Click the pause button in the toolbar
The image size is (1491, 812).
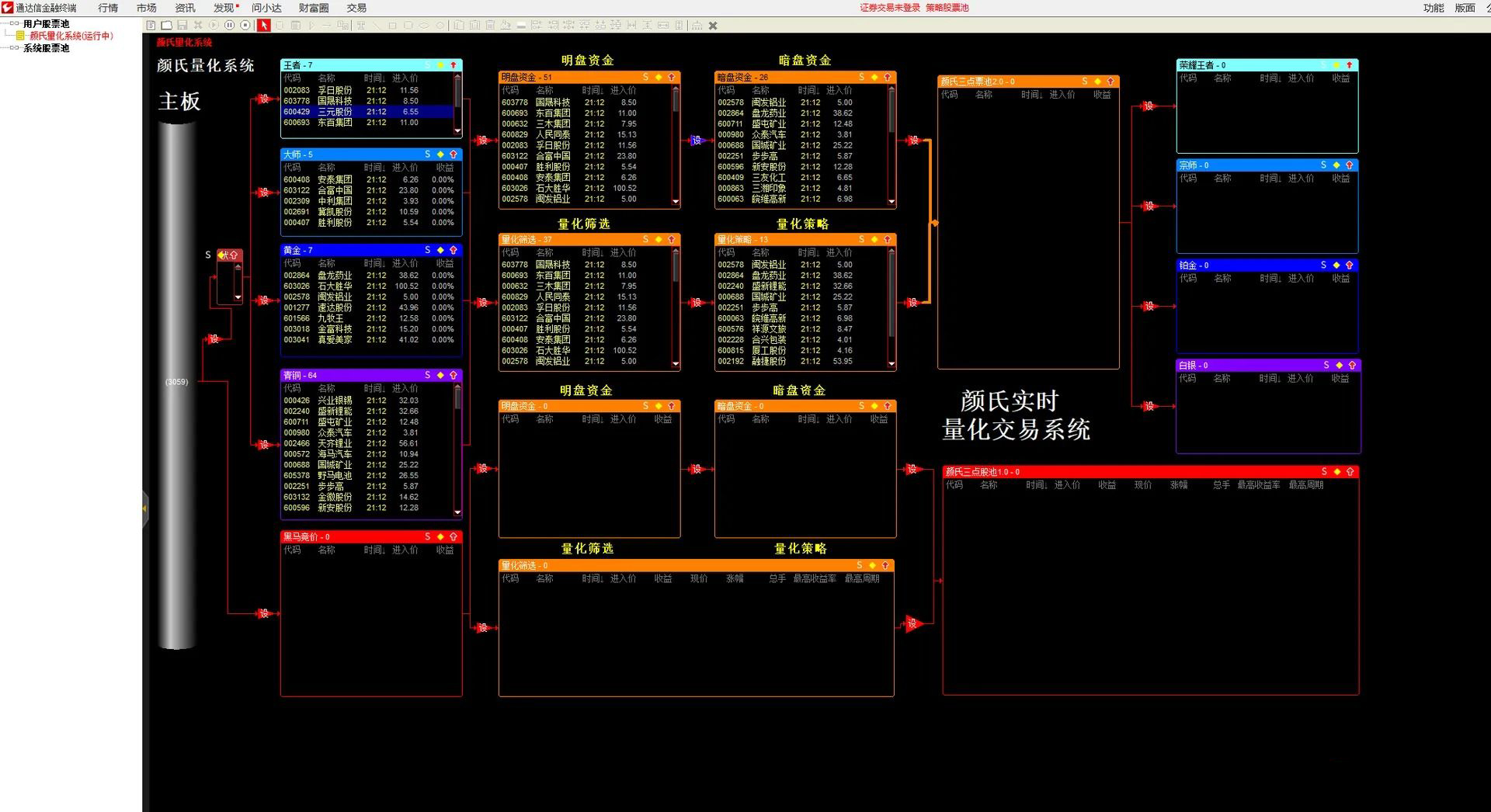point(229,26)
